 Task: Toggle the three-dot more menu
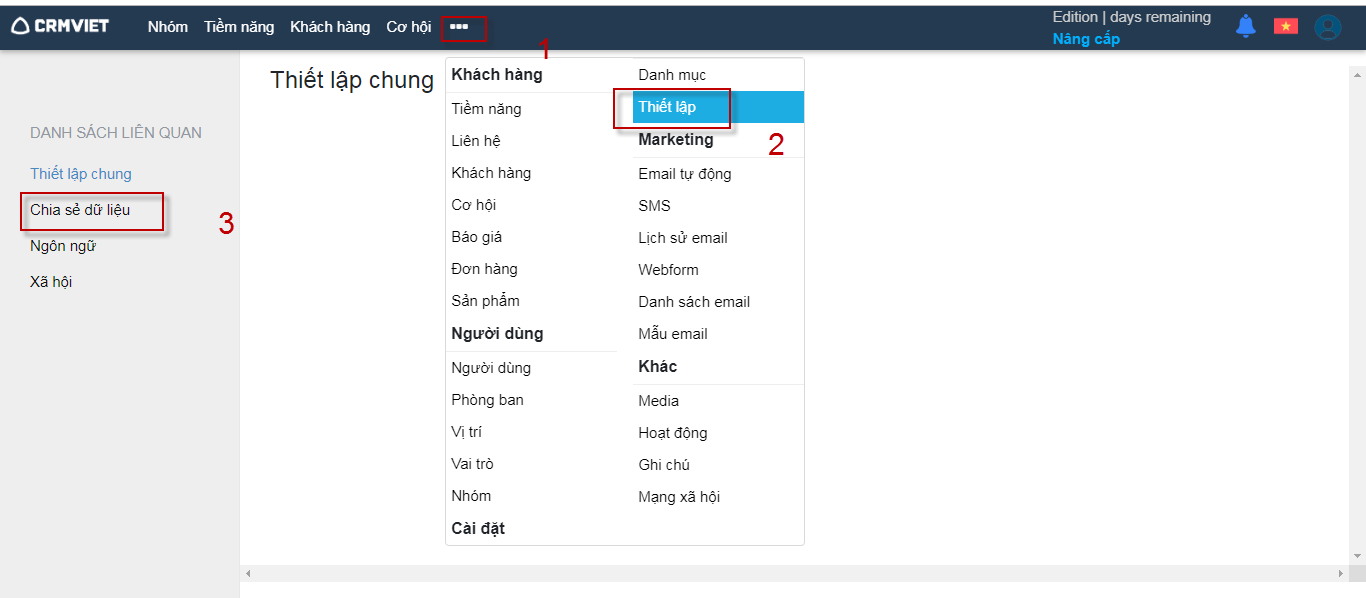click(x=459, y=27)
